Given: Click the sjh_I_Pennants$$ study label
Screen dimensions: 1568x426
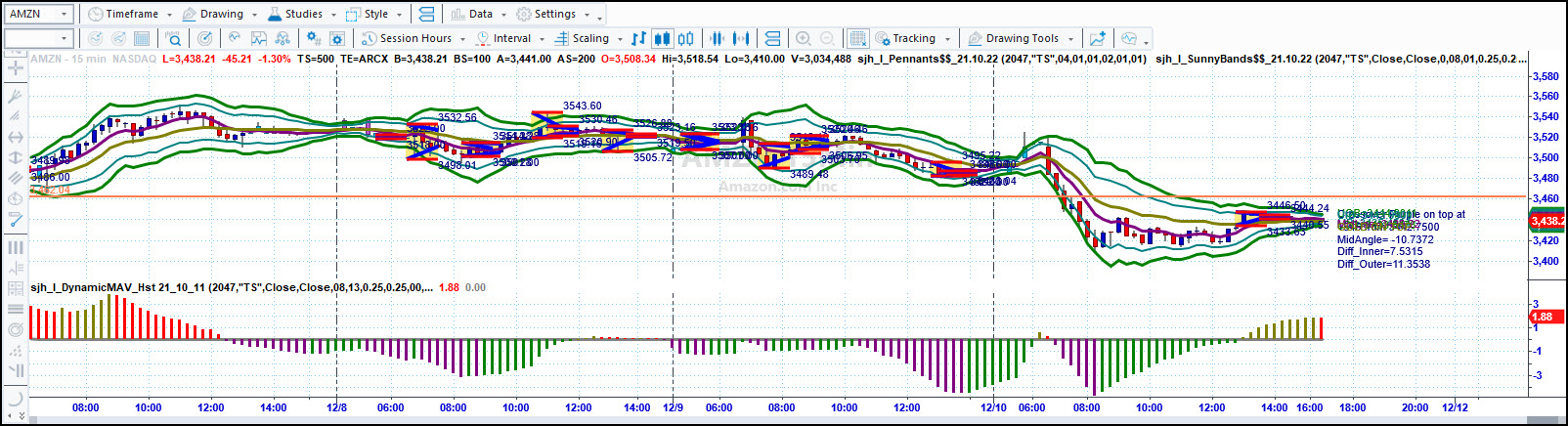Looking at the screenshot, I should [1002, 59].
